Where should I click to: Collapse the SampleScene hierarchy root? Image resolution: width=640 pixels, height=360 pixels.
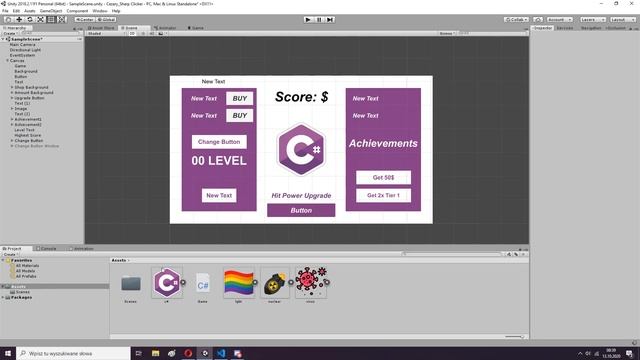pyautogui.click(x=3, y=39)
